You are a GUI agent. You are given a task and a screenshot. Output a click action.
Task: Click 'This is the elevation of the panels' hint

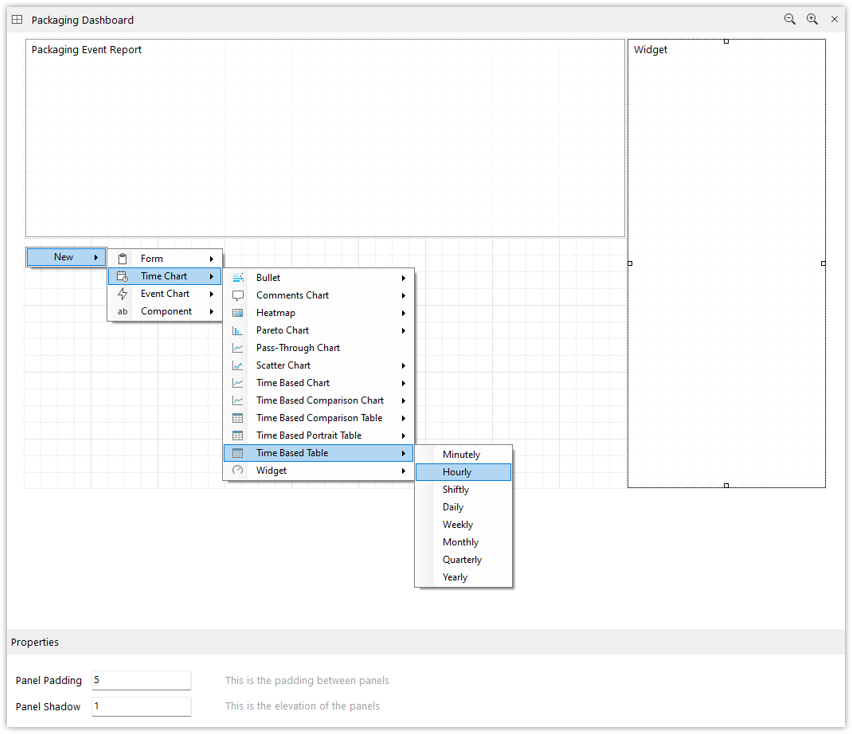(302, 706)
